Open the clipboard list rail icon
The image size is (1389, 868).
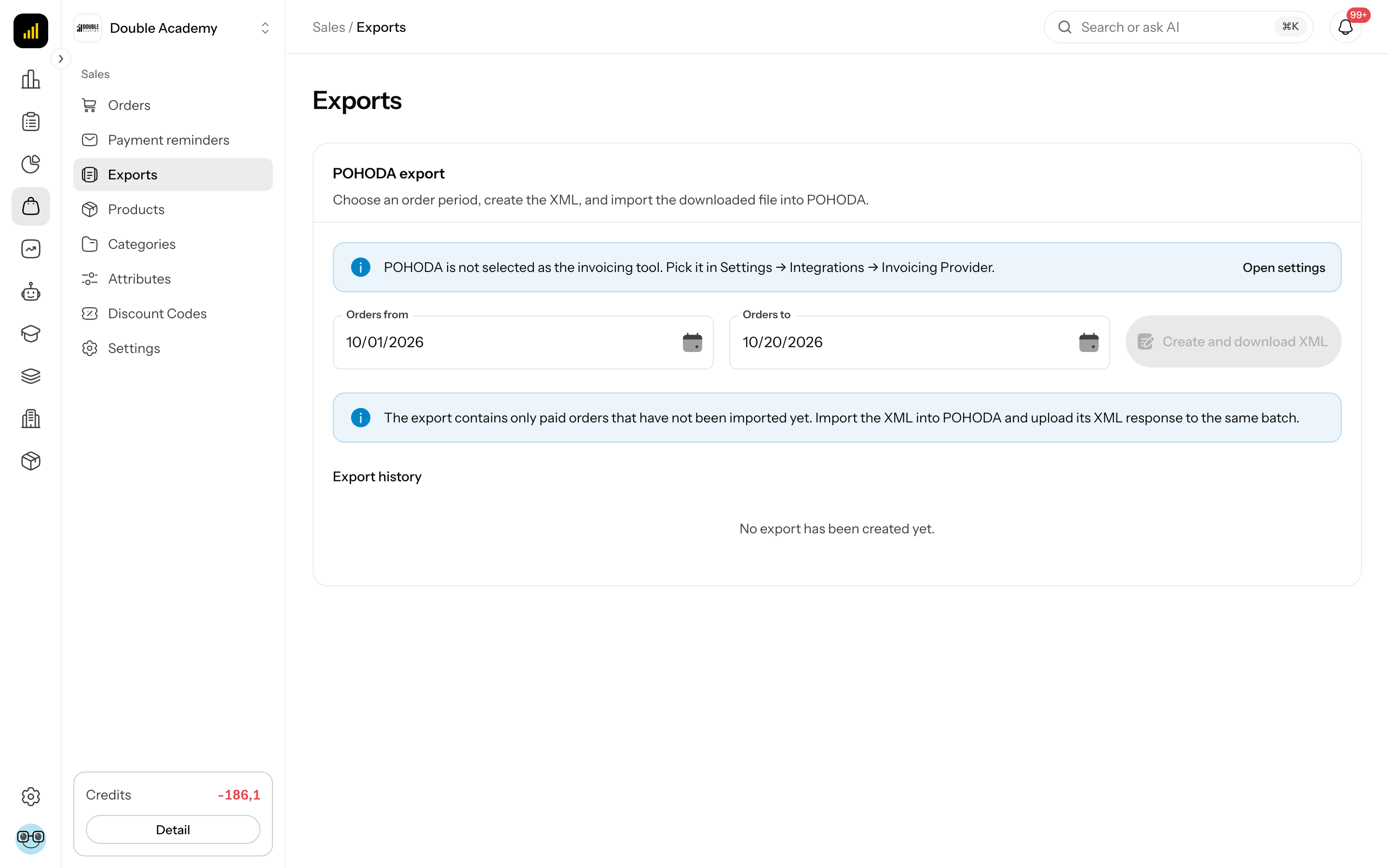point(30,122)
